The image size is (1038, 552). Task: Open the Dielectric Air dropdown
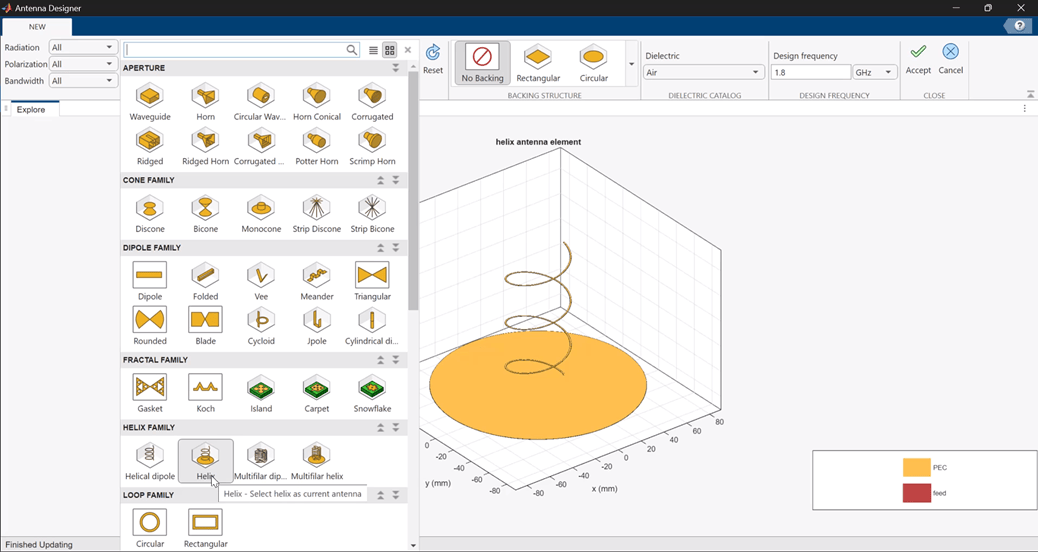tap(704, 72)
